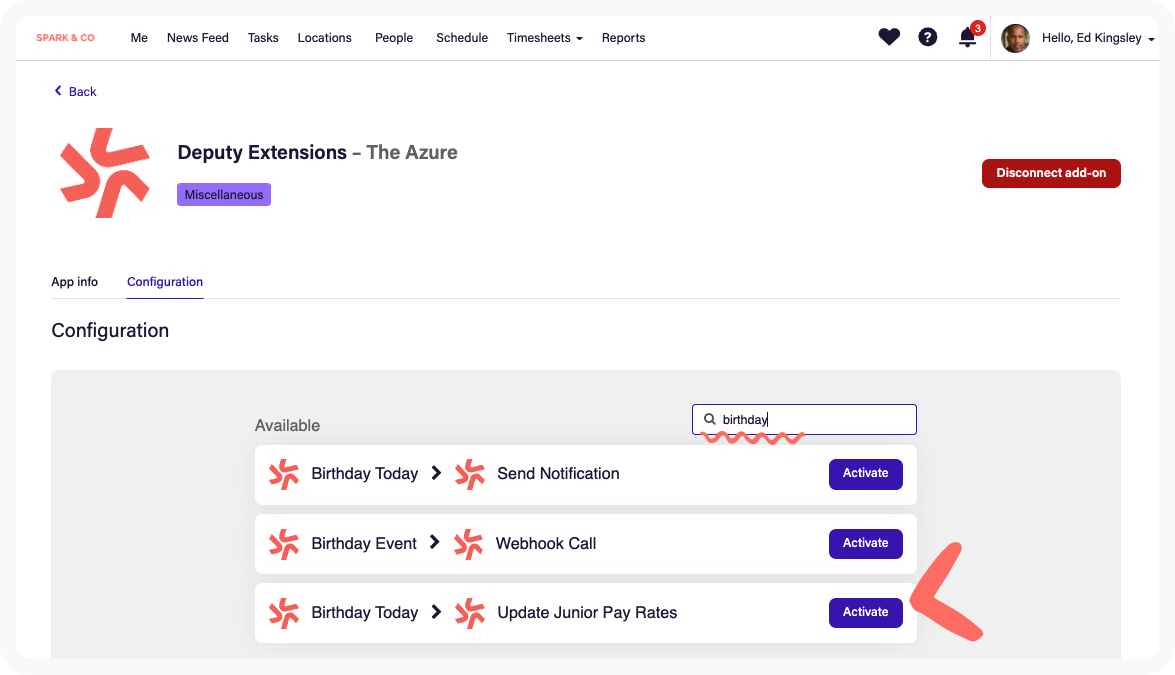Click Deputy icon next to Send Notification
Image resolution: width=1175 pixels, height=675 pixels.
click(x=470, y=474)
